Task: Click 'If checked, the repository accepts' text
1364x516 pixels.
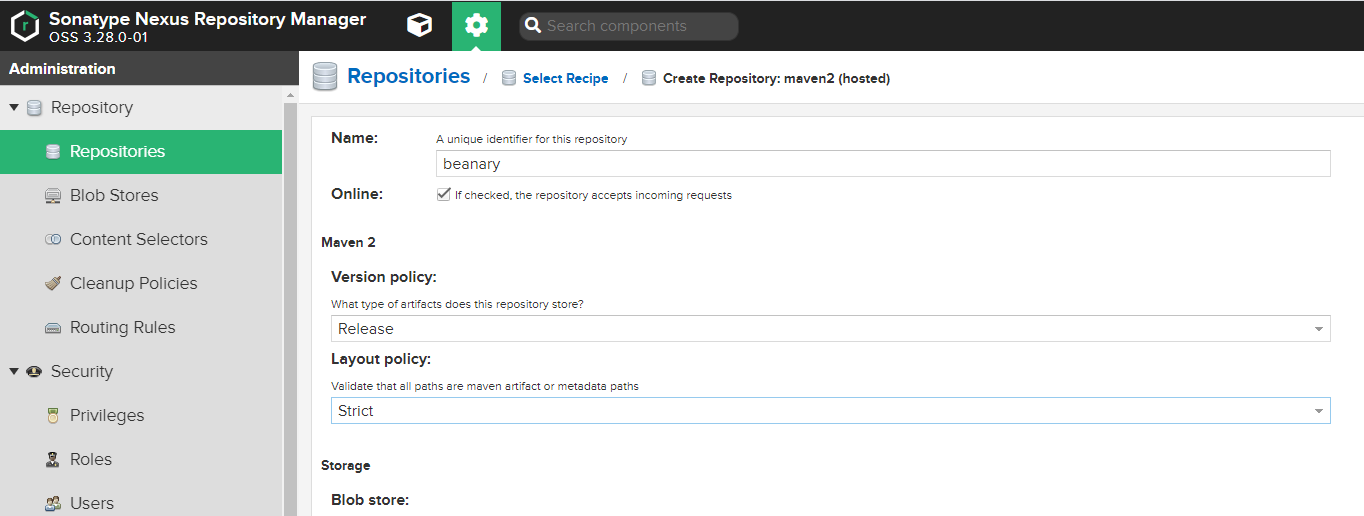Action: 593,195
